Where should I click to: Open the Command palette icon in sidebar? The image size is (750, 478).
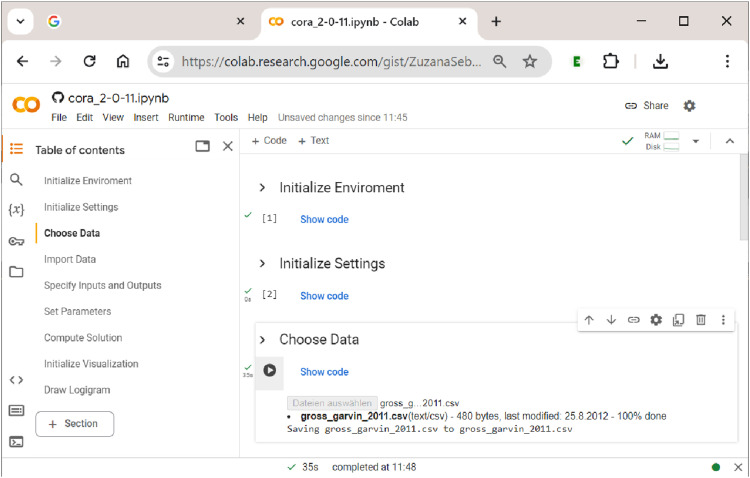[x=16, y=411]
